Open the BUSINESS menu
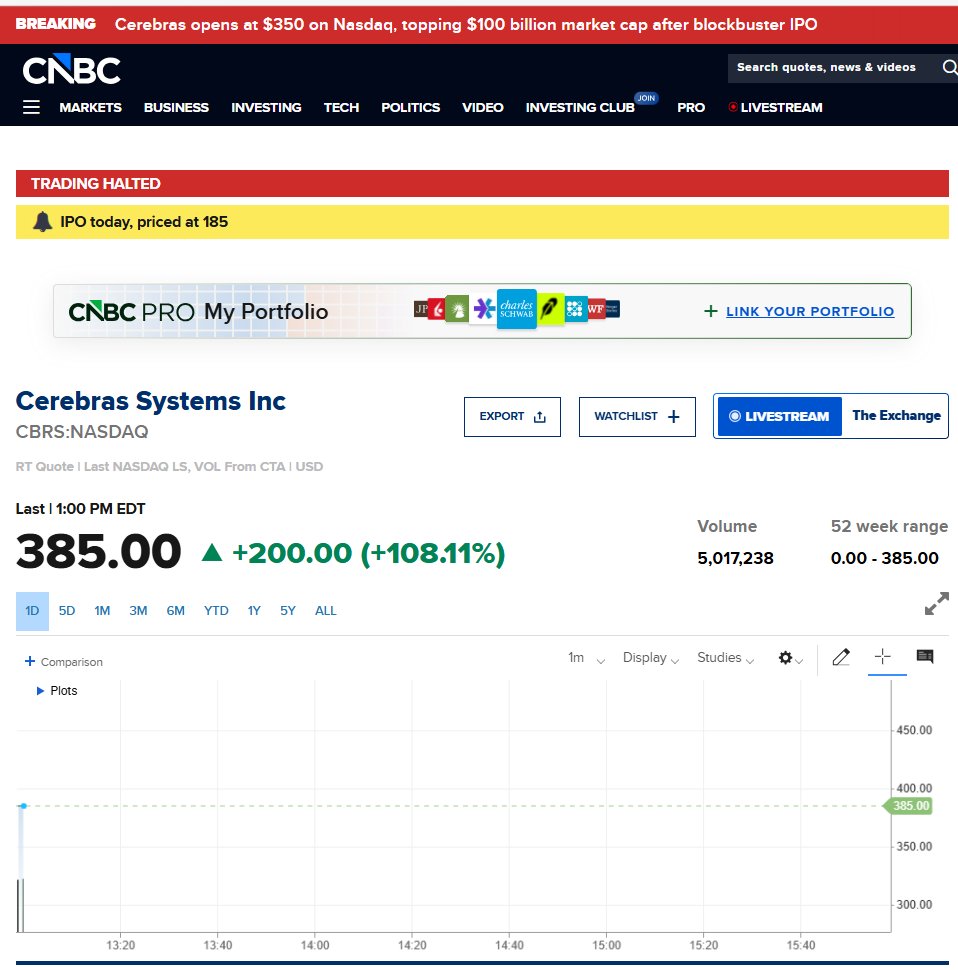Viewport: 958px width, 970px height. click(x=176, y=108)
